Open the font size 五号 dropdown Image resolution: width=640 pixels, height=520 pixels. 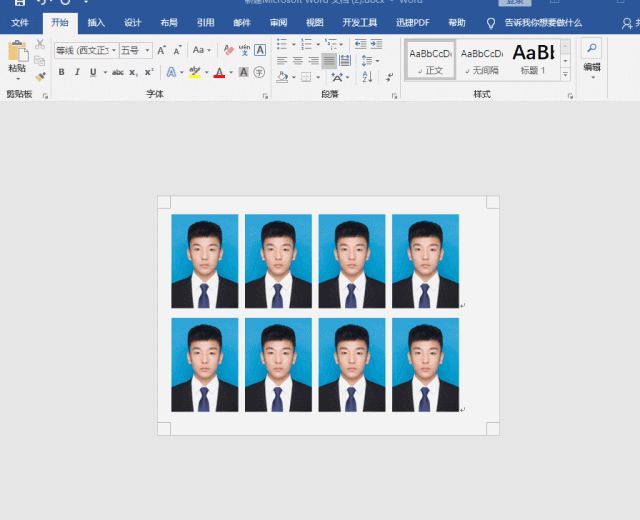point(148,50)
